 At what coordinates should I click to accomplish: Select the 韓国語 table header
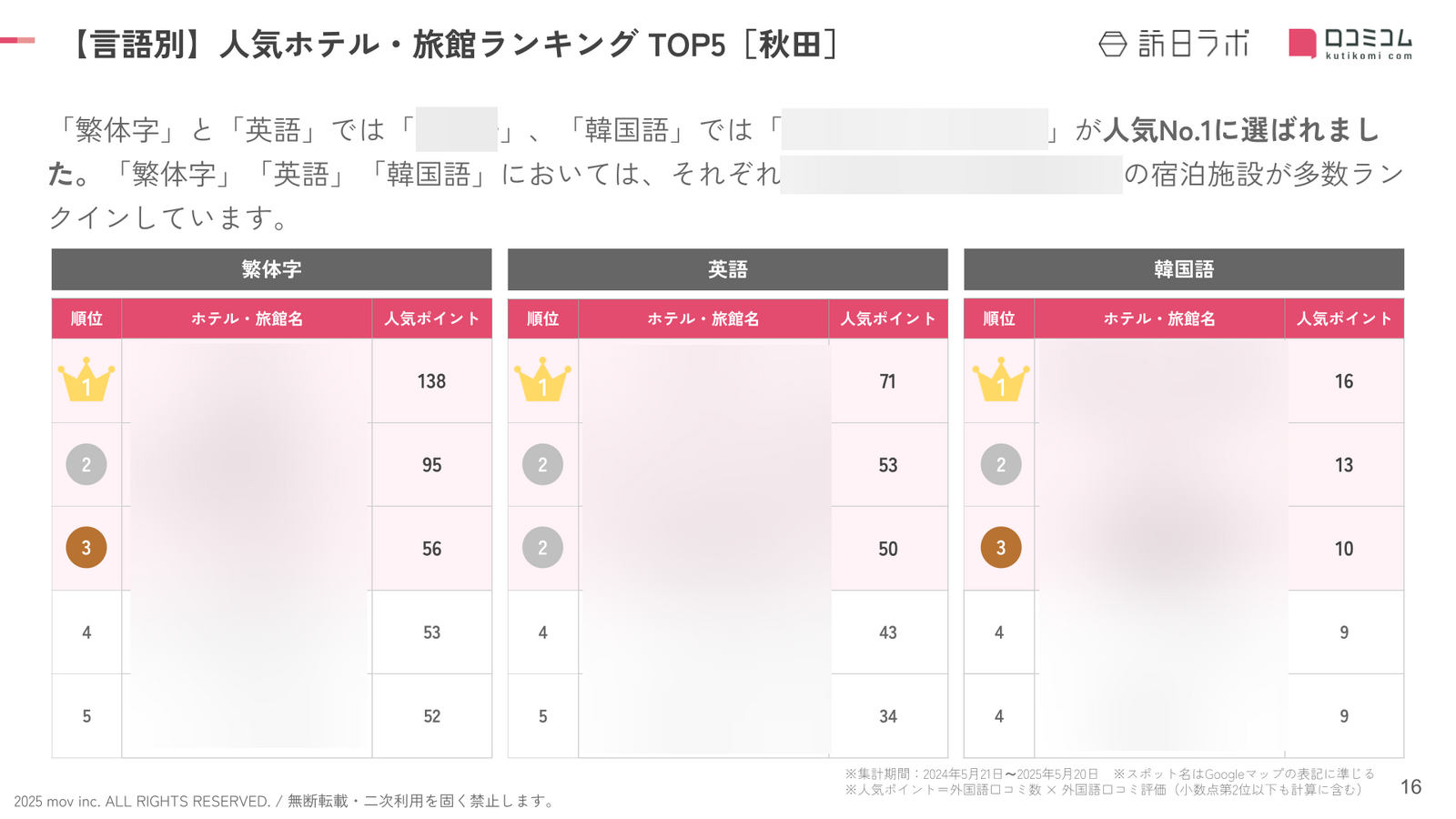point(1183,269)
